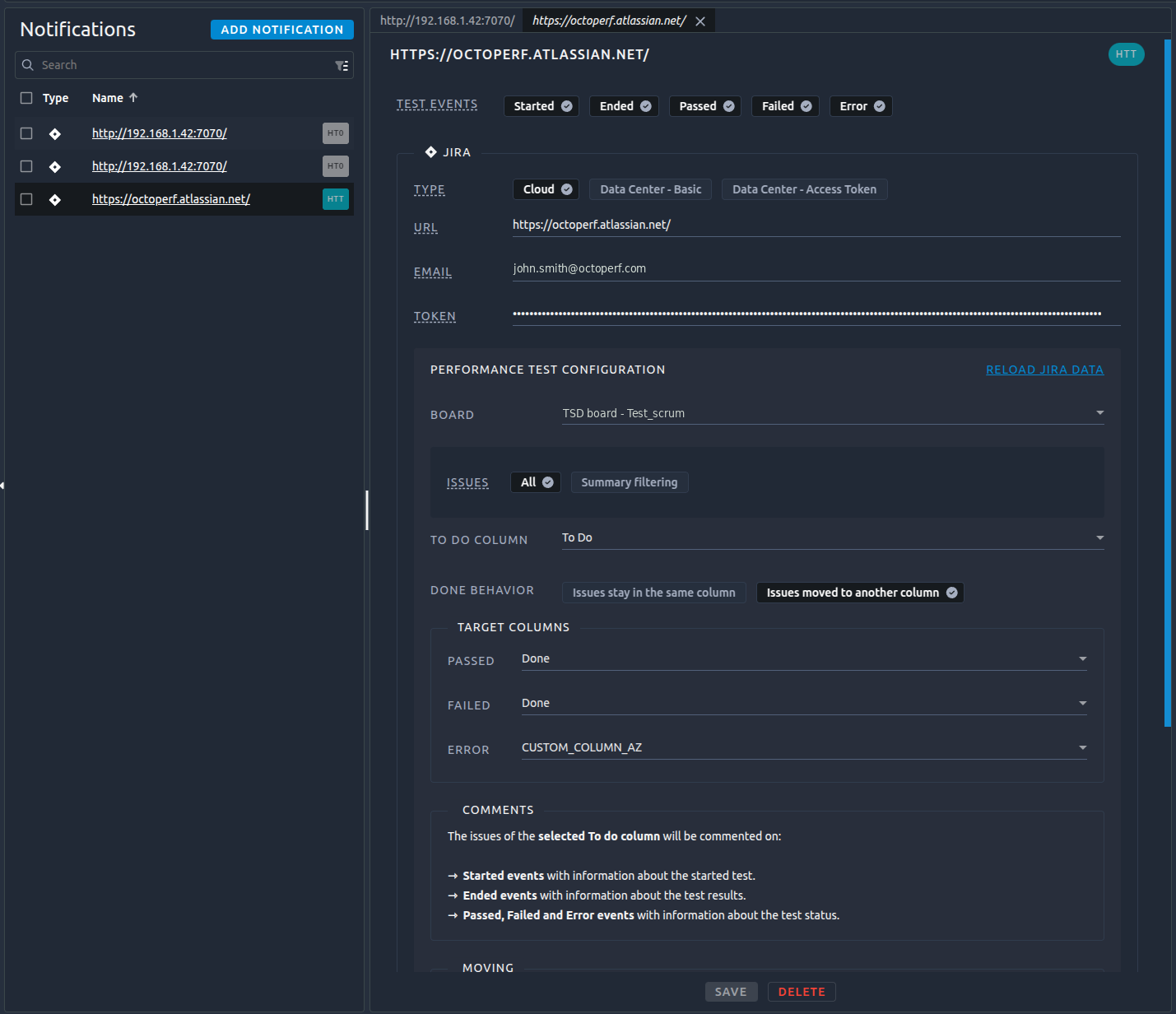1176x1014 pixels.
Task: Click the Add Notification button
Action: (282, 30)
